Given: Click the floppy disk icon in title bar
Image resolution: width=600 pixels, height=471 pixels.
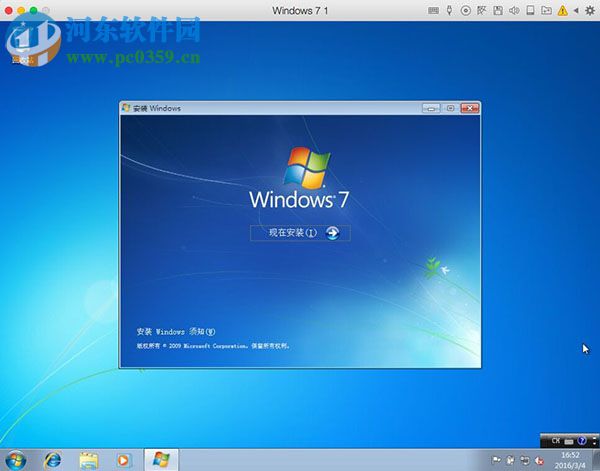Looking at the screenshot, I should (498, 10).
